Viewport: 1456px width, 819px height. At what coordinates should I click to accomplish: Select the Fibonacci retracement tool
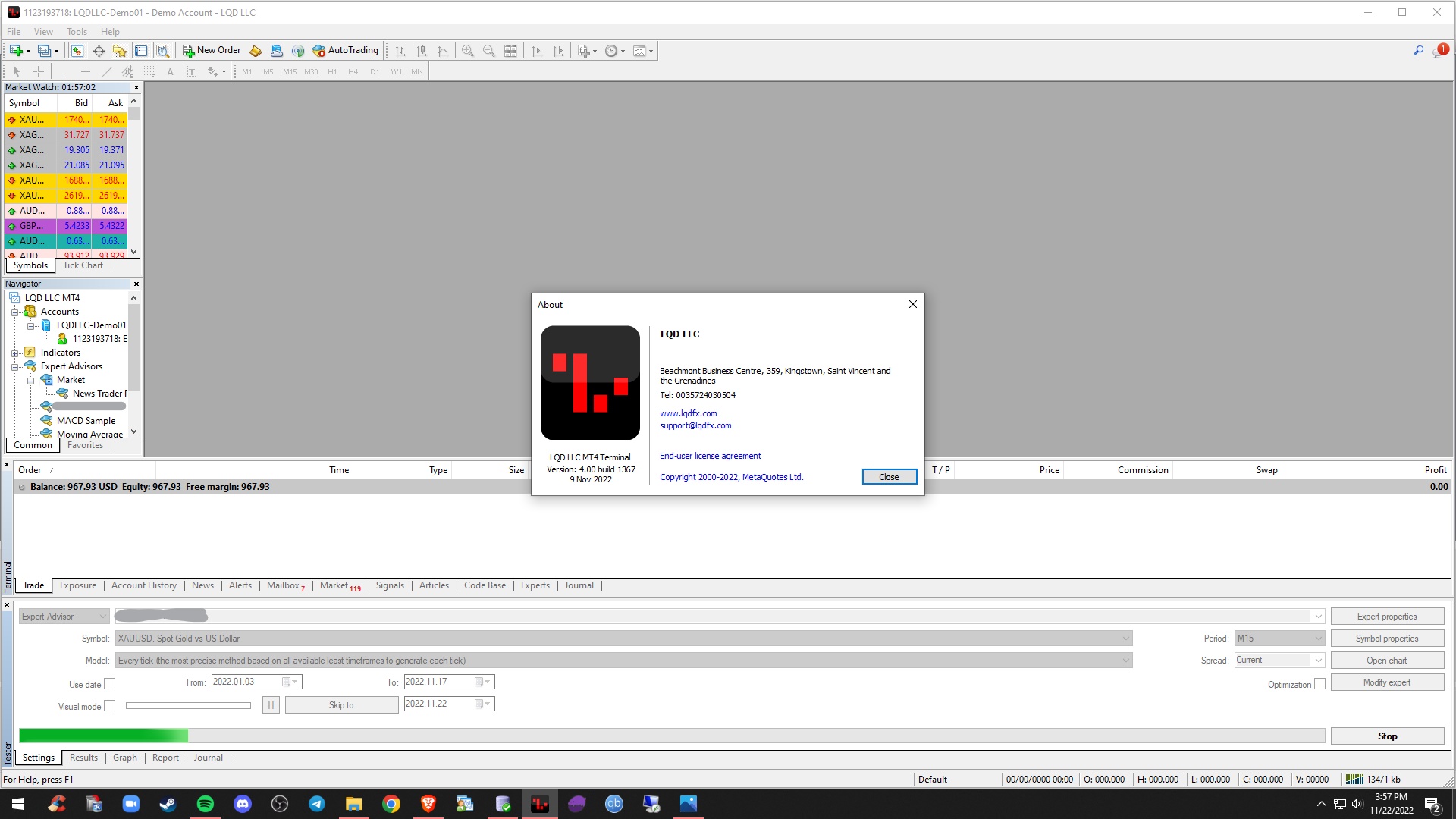(x=149, y=71)
